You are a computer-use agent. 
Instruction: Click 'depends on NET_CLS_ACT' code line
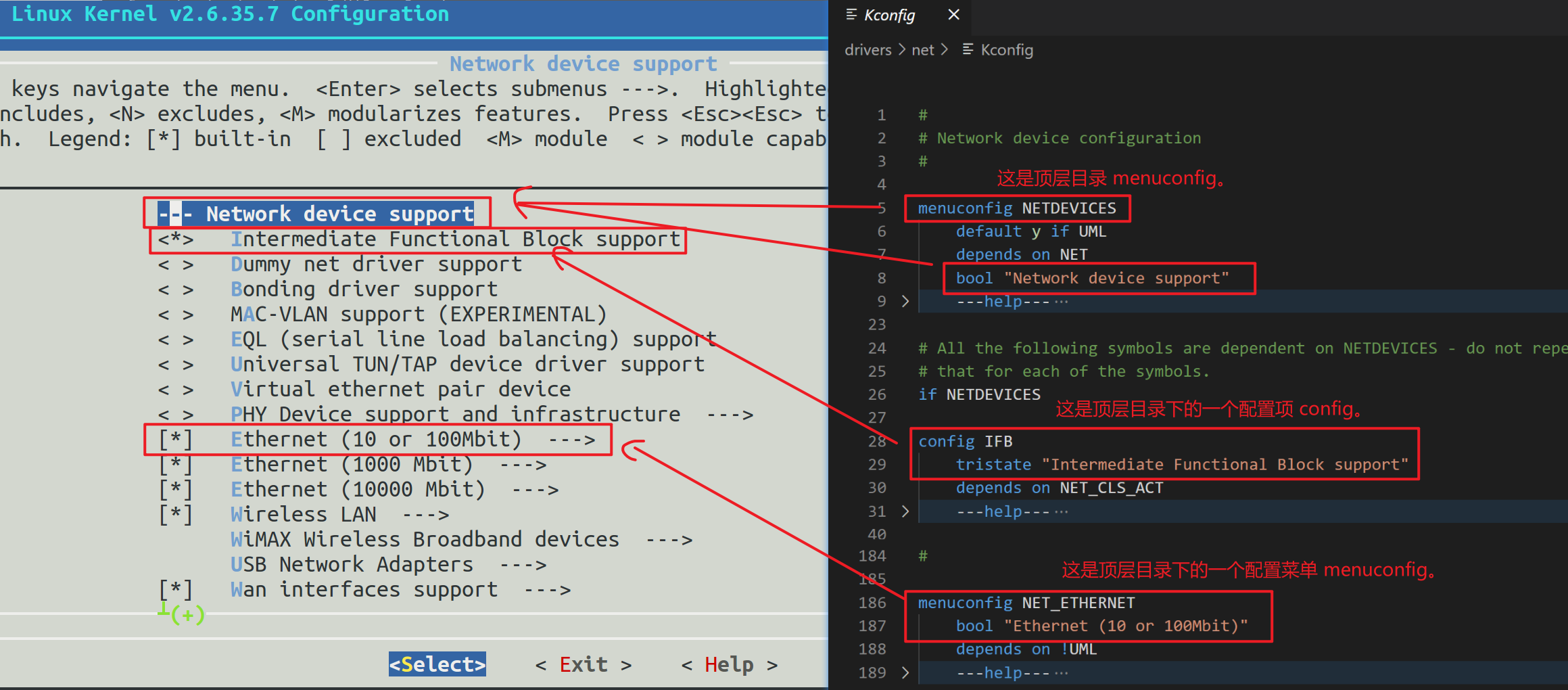(1060, 488)
